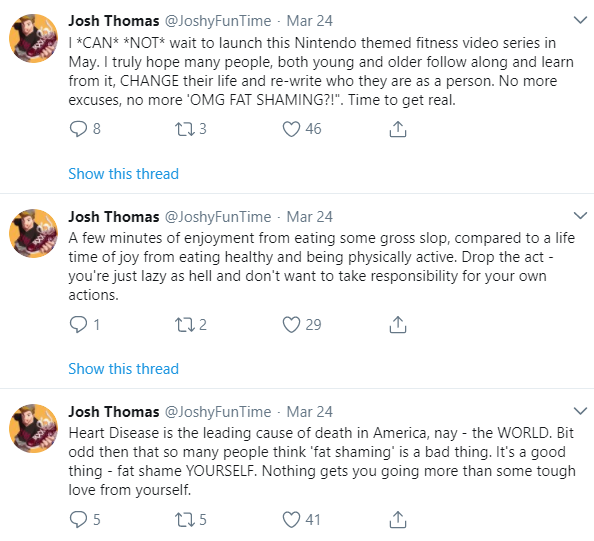Reply to the Nintendo fitness series tweet
This screenshot has width=594, height=541.
[x=78, y=129]
